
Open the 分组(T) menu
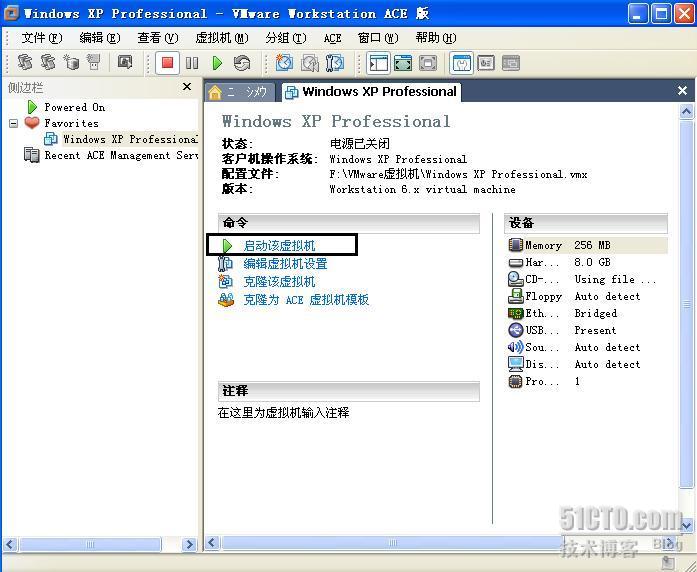point(285,38)
